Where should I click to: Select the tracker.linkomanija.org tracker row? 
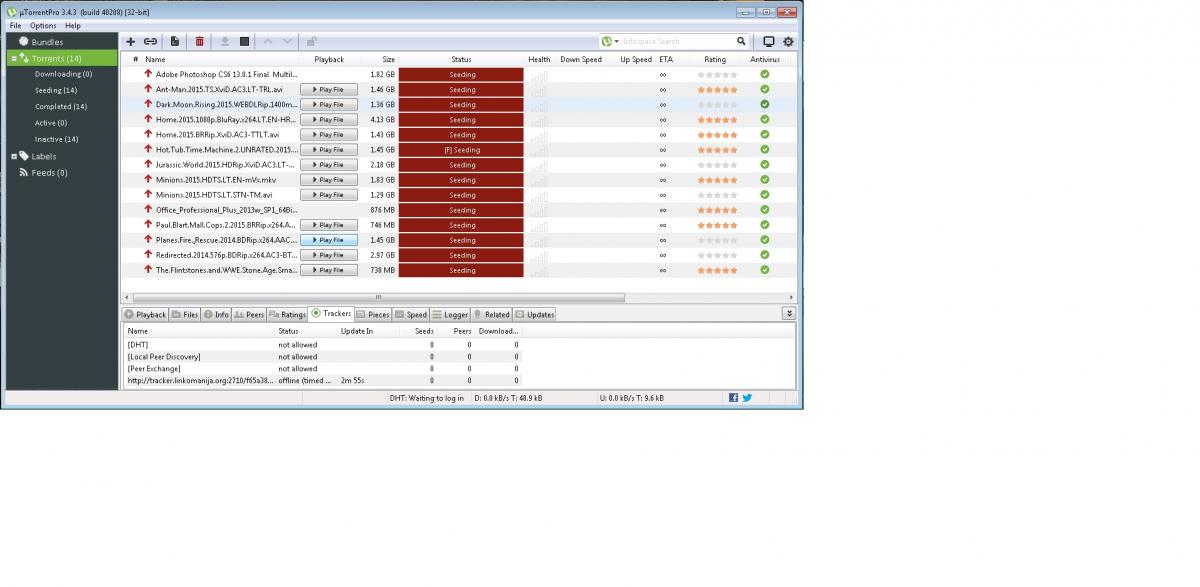(323, 380)
